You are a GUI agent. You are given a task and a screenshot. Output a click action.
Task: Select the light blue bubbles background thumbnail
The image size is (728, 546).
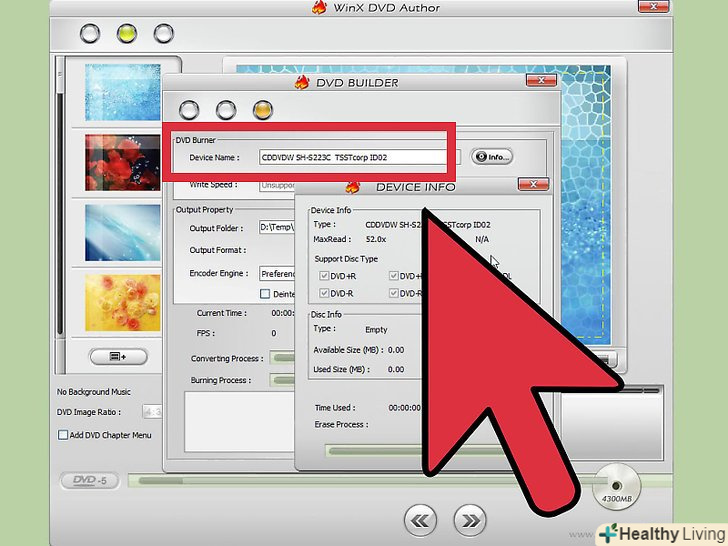tap(123, 92)
